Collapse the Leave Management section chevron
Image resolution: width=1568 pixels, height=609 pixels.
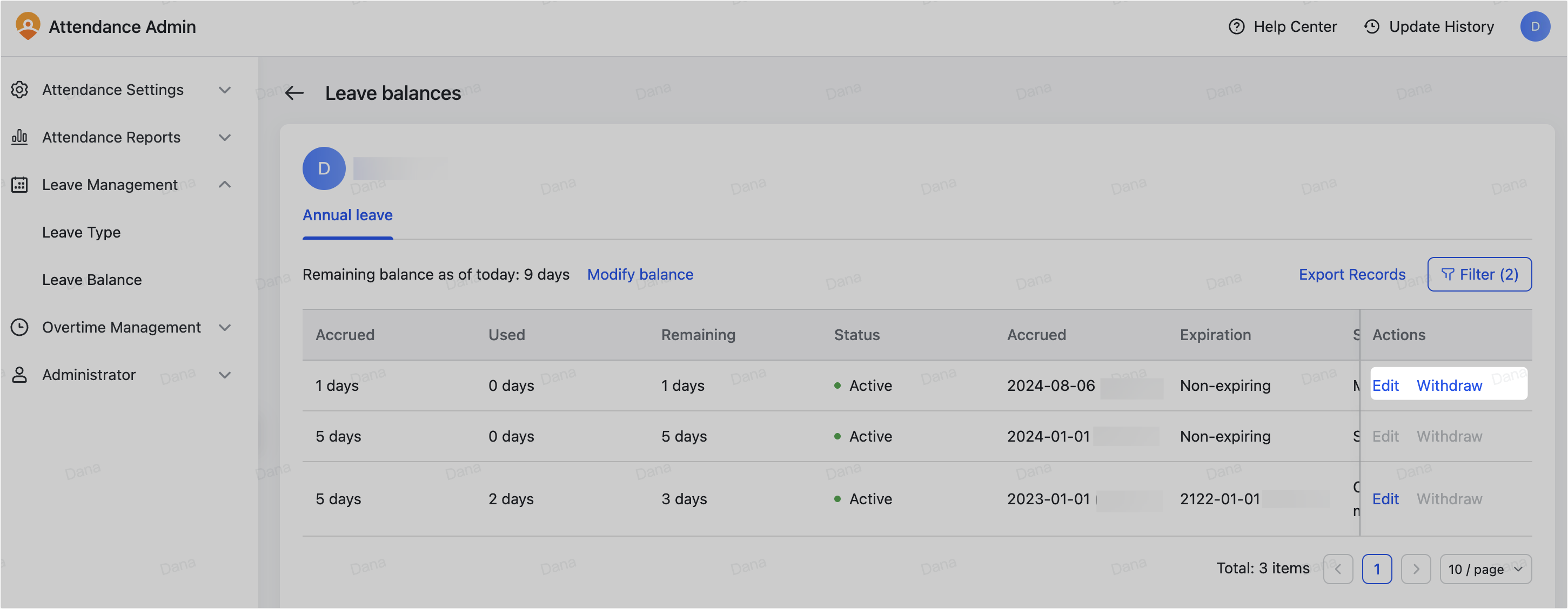pyautogui.click(x=225, y=185)
